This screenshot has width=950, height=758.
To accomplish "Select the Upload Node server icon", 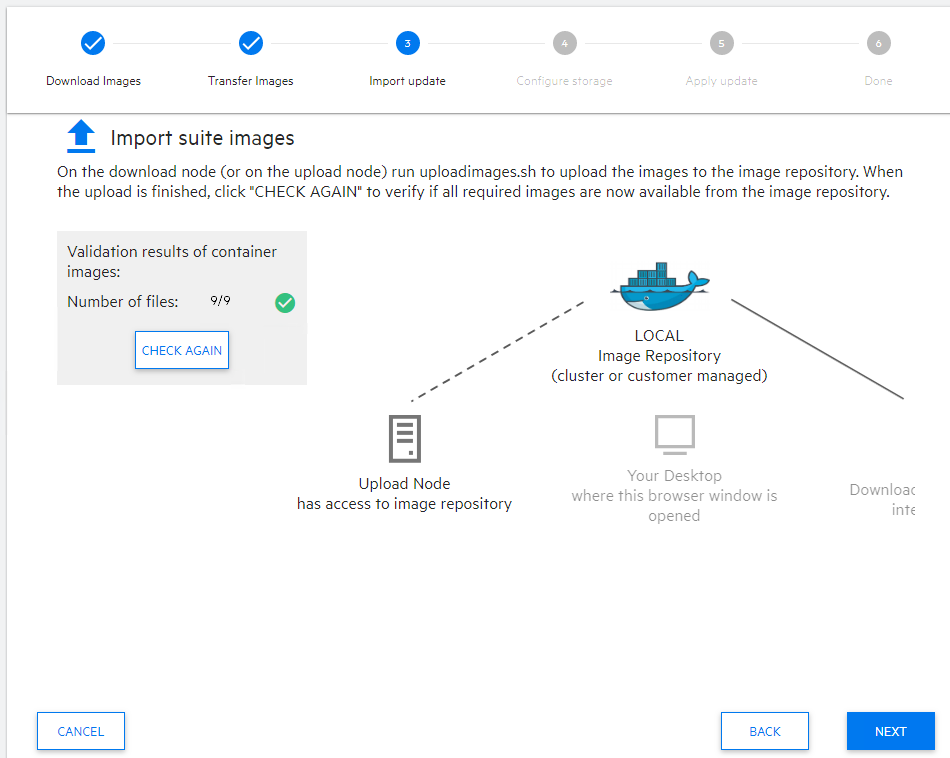I will coord(404,439).
